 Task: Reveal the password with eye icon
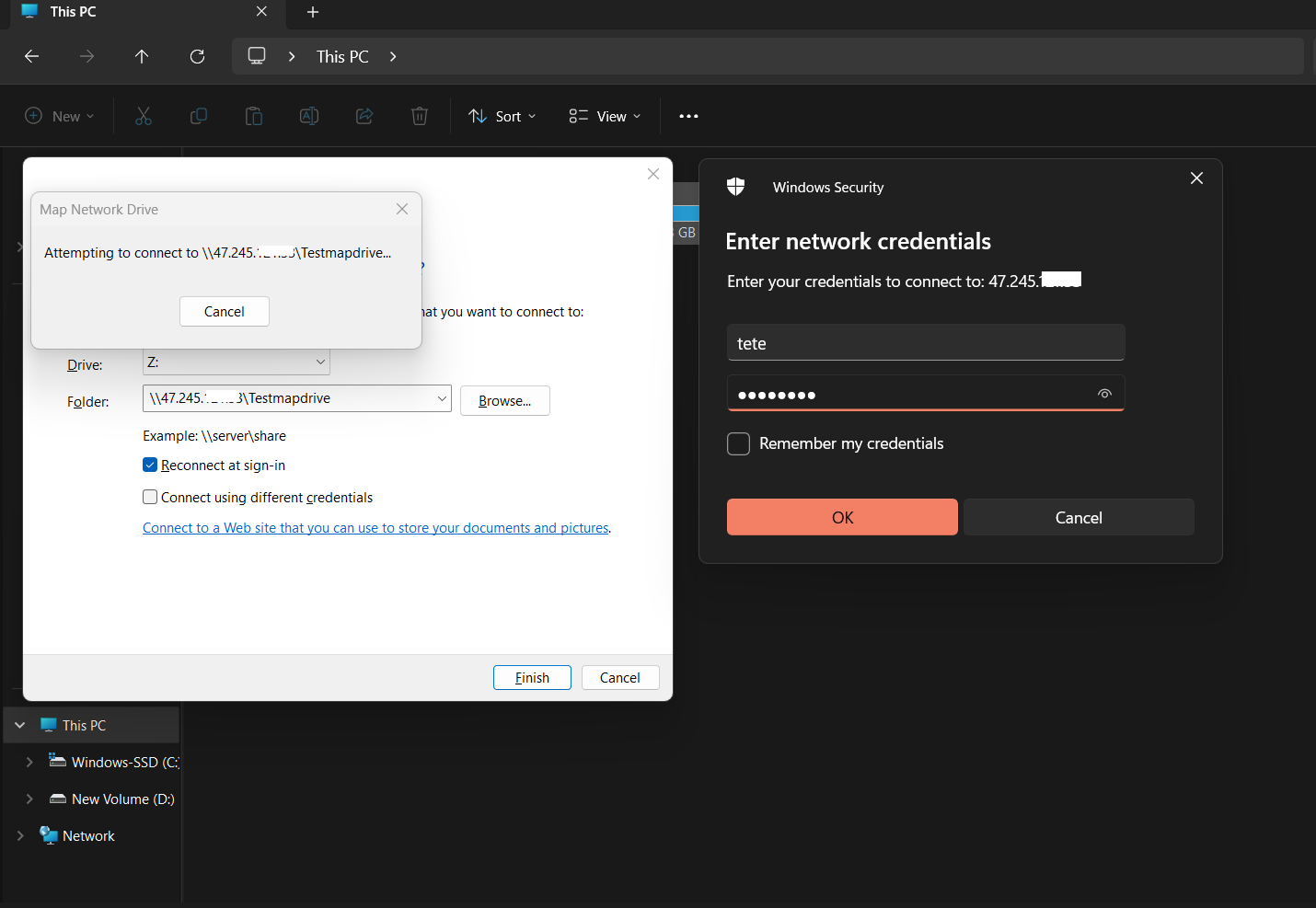(1104, 394)
